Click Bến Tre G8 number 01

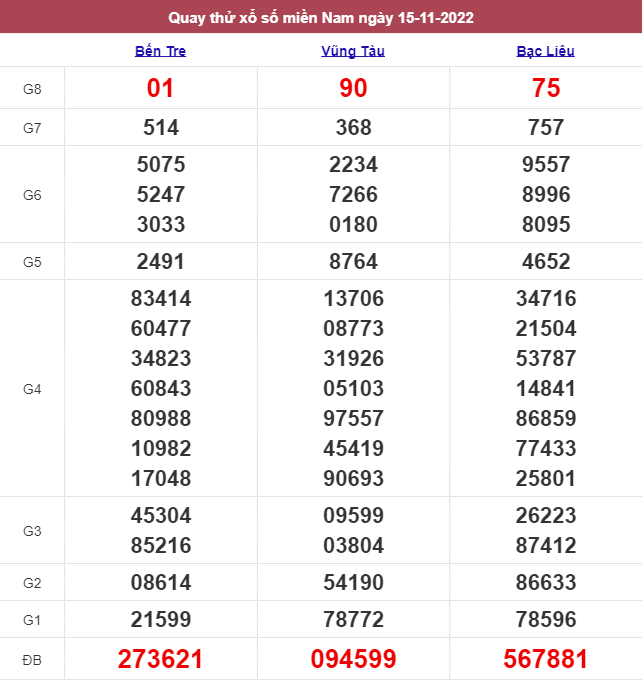click(x=160, y=88)
